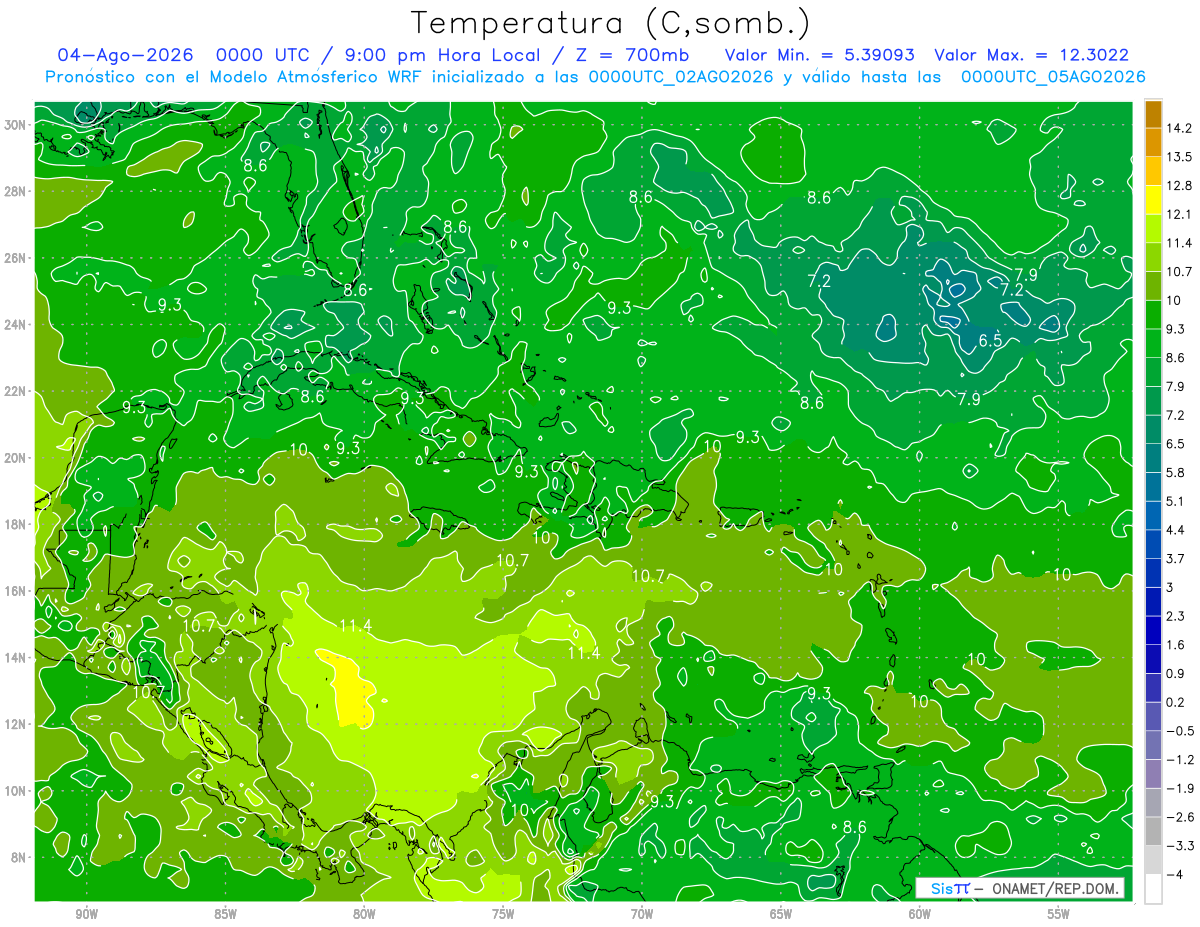Pick the white swatch below -4
The width and height of the screenshot is (1200, 927).
coord(1153,888)
